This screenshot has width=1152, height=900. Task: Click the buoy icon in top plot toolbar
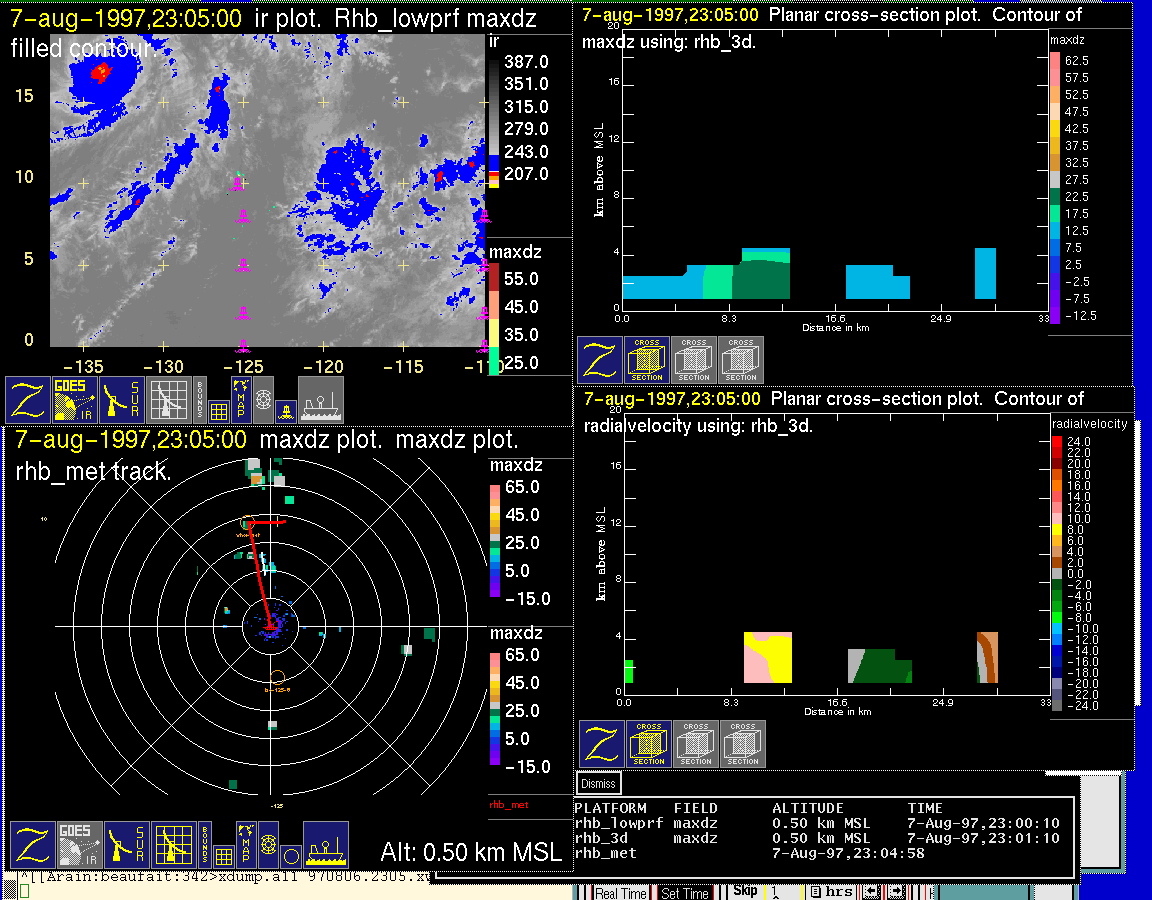285,409
